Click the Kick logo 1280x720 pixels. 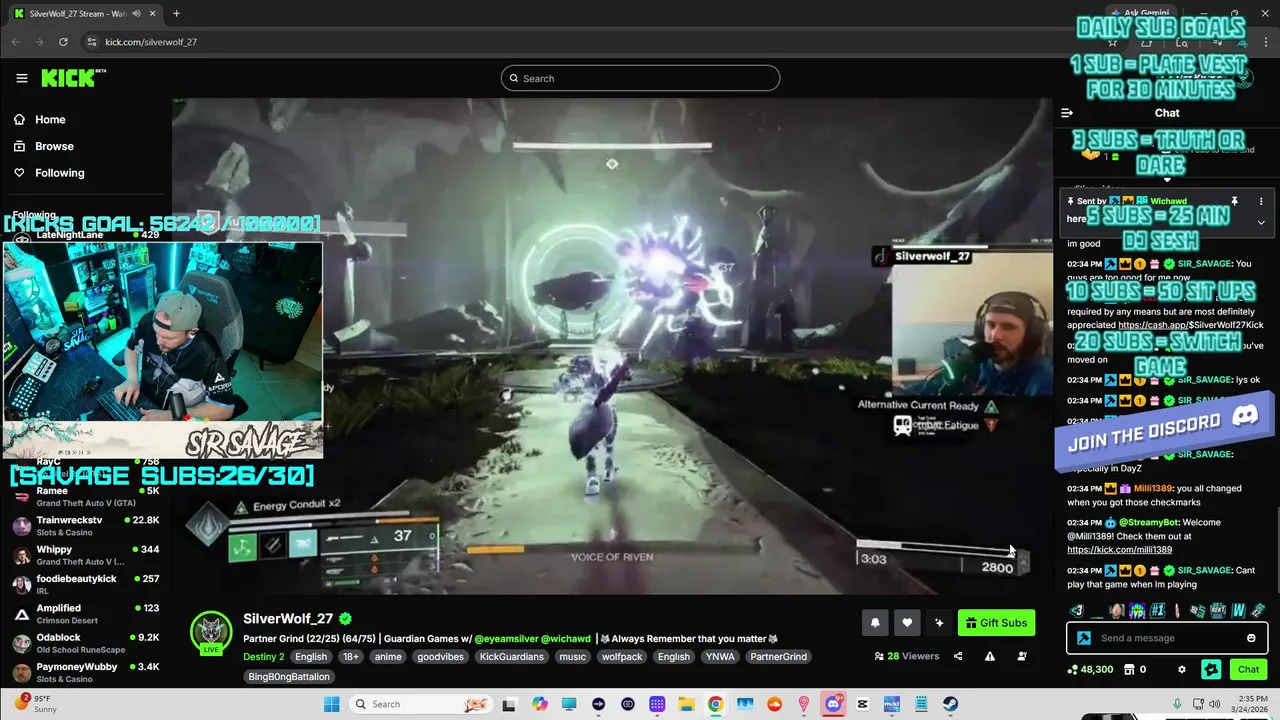[73, 78]
